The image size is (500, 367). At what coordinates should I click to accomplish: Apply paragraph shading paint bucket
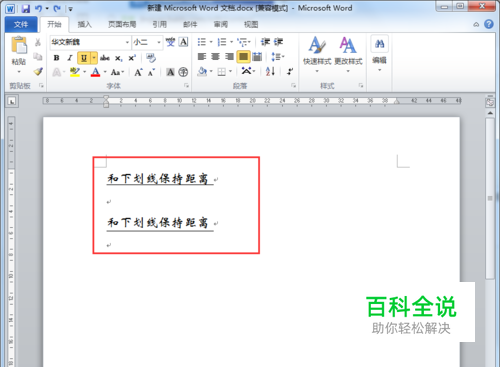click(x=202, y=71)
